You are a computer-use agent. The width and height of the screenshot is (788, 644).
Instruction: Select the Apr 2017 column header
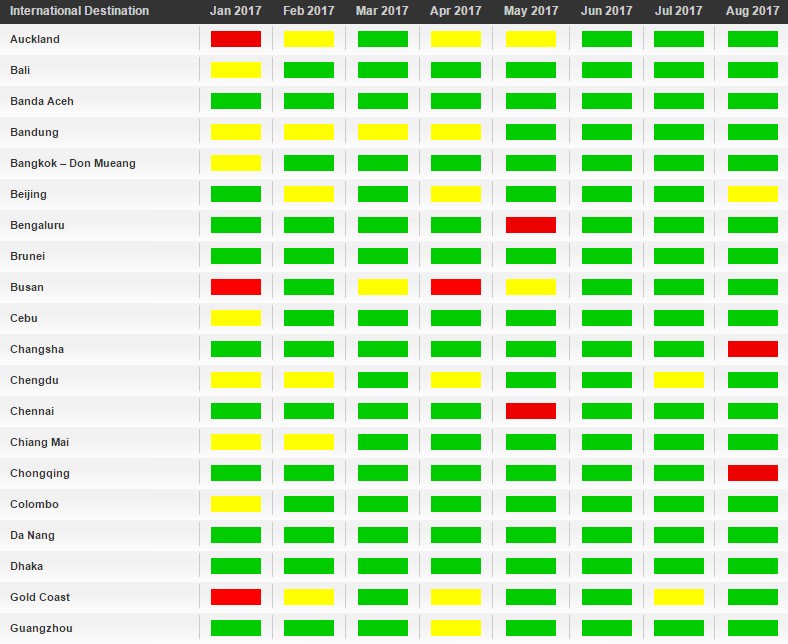pyautogui.click(x=456, y=11)
